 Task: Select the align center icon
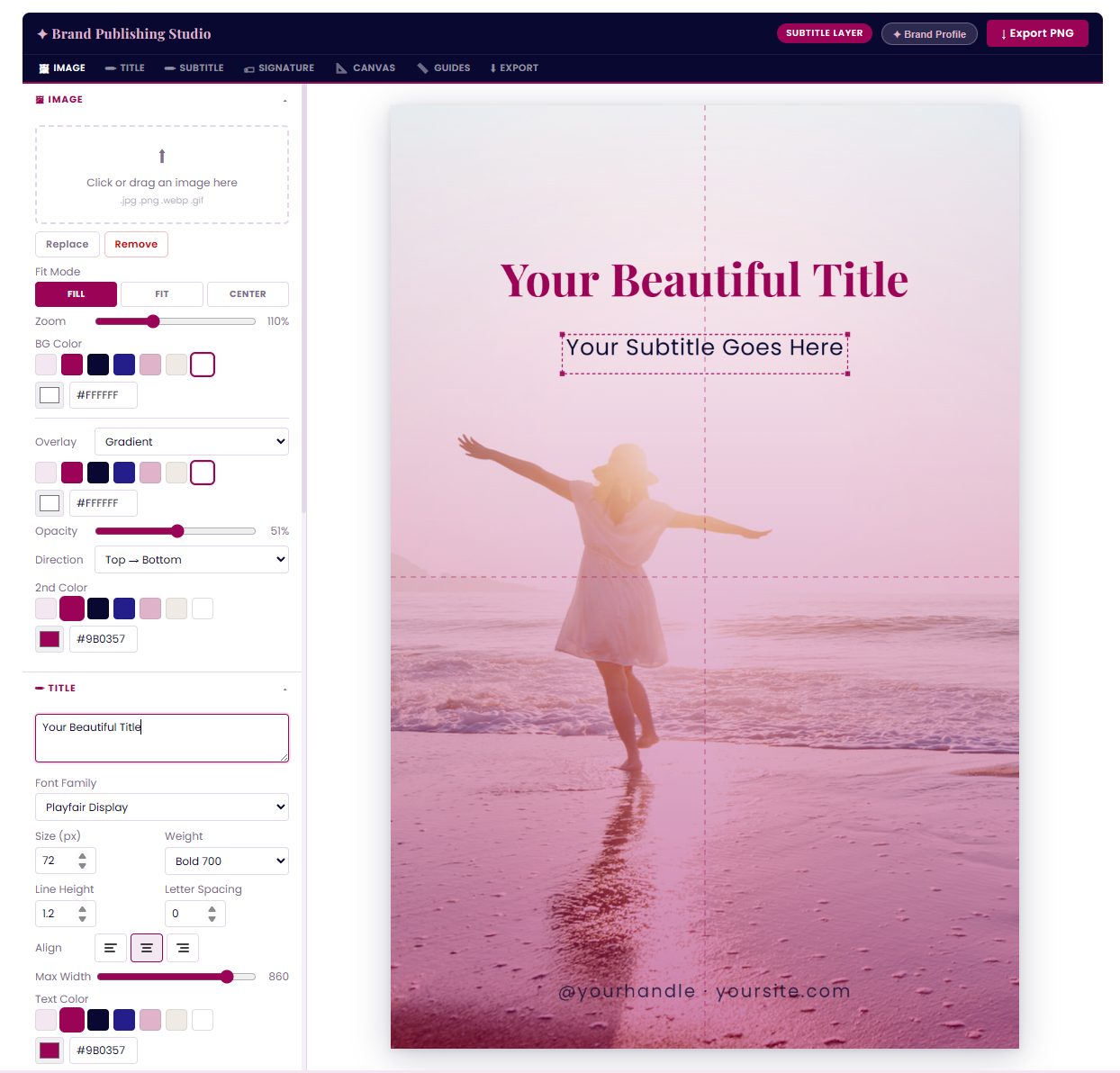coord(147,948)
